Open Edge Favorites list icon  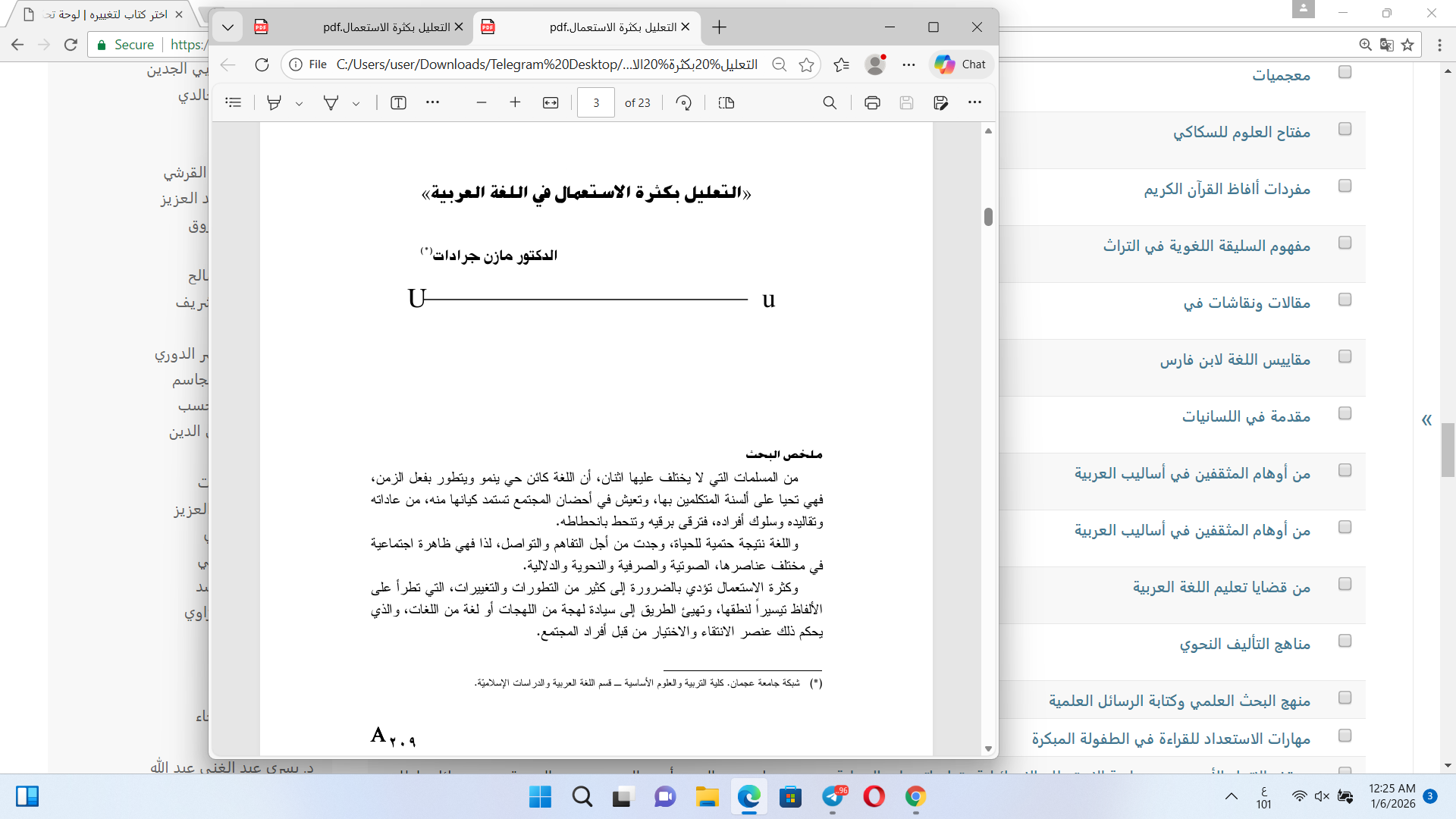[x=841, y=64]
